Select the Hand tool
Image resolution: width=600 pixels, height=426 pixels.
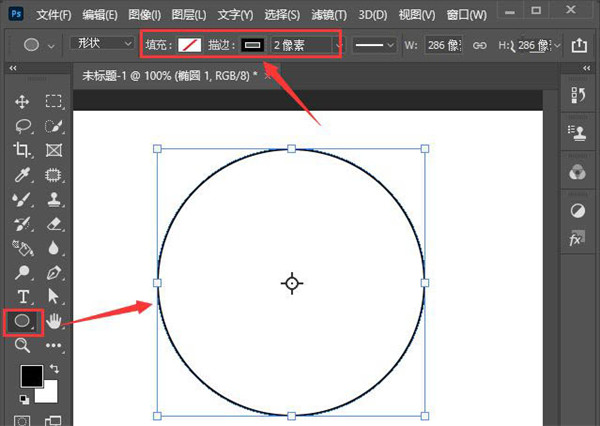click(x=54, y=321)
